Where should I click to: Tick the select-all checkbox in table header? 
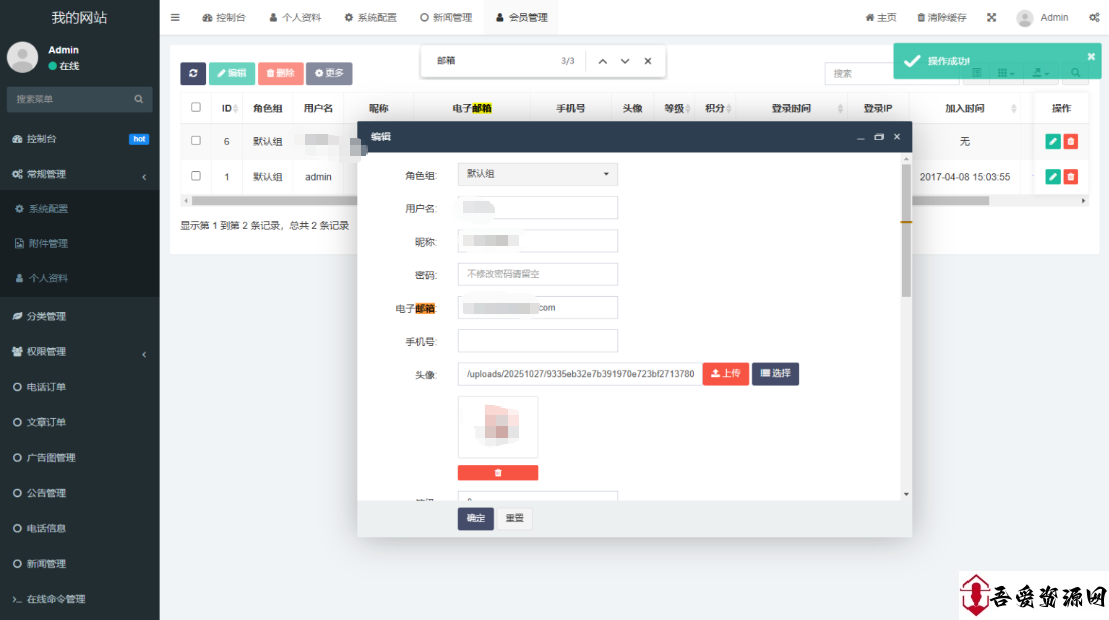click(196, 107)
